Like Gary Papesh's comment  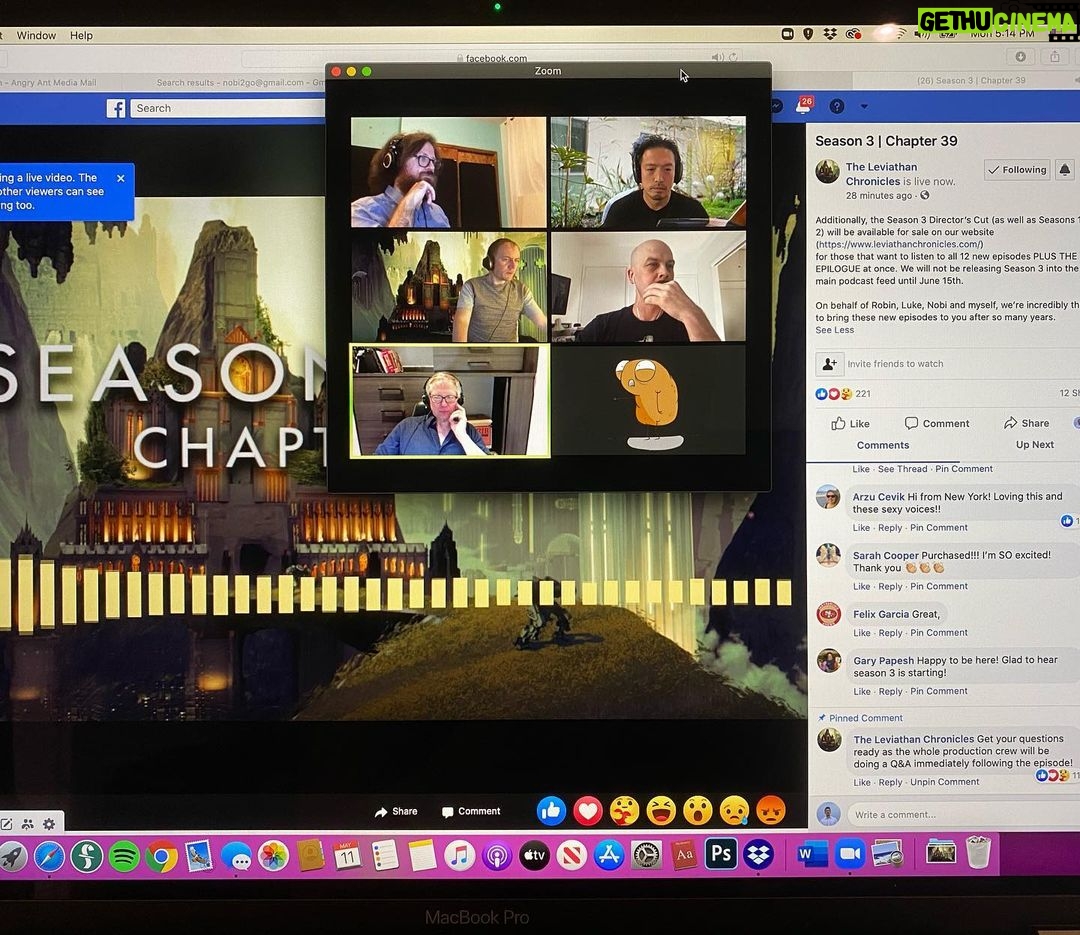(862, 691)
